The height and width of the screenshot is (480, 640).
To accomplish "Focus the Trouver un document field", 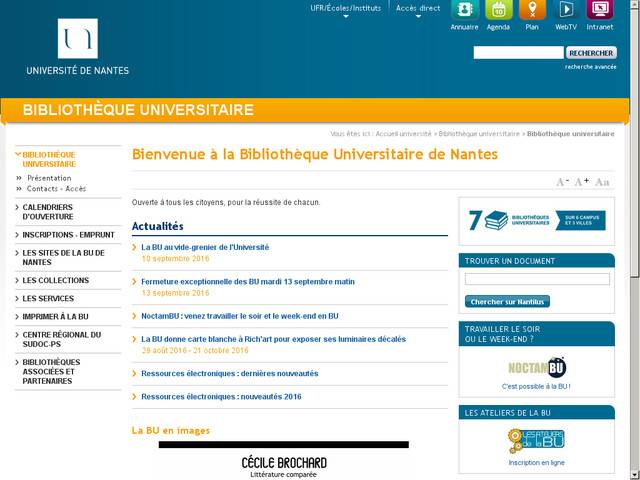I will point(537,279).
